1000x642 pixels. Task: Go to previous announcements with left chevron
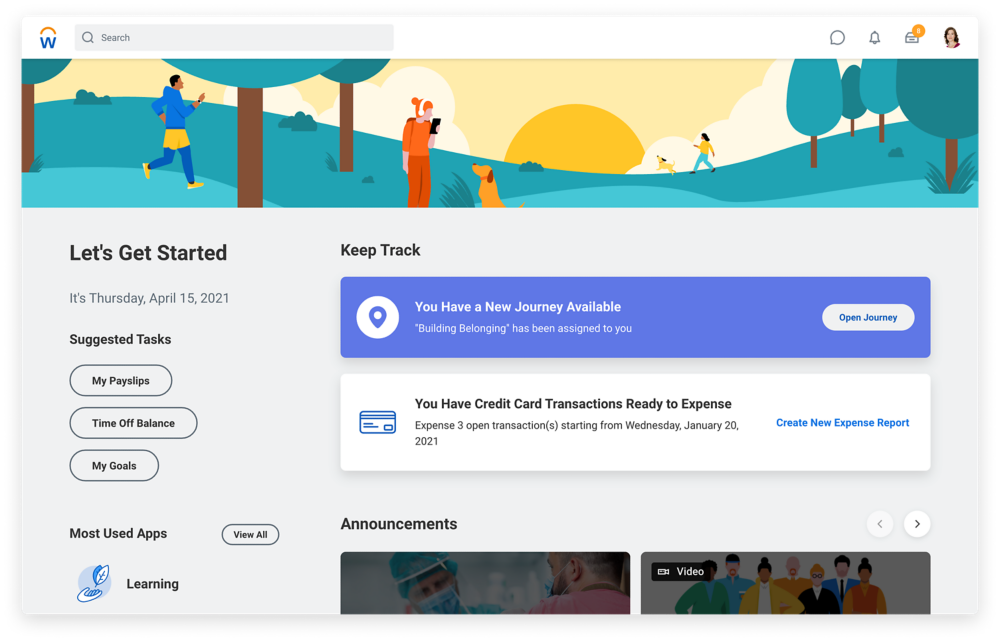tap(880, 524)
